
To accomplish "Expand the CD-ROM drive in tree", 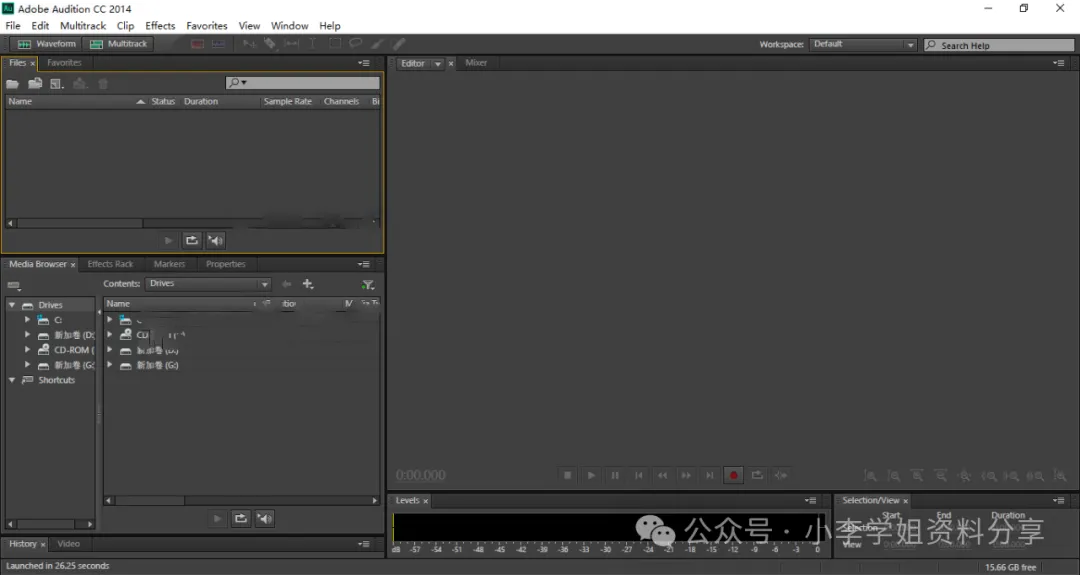I will click(x=27, y=350).
